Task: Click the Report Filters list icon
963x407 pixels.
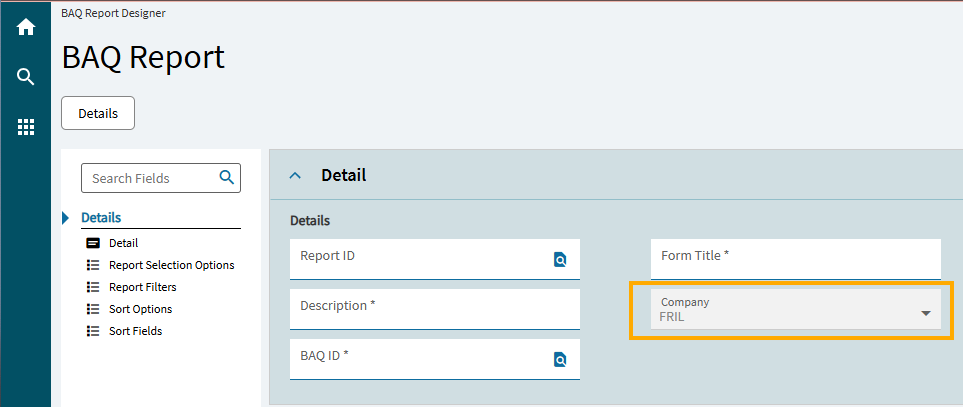Action: pyautogui.click(x=93, y=287)
